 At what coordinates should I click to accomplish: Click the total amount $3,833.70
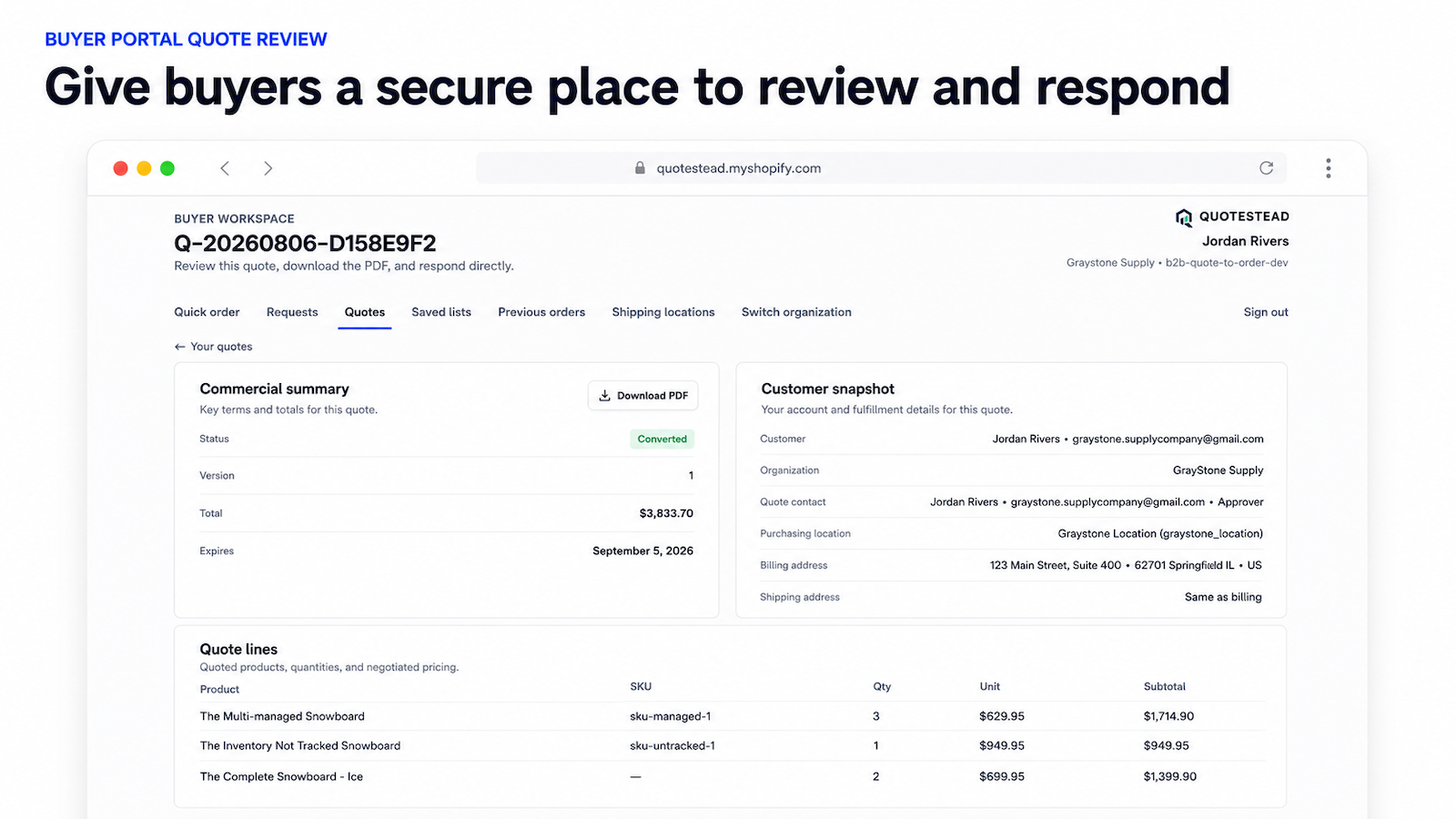point(666,514)
